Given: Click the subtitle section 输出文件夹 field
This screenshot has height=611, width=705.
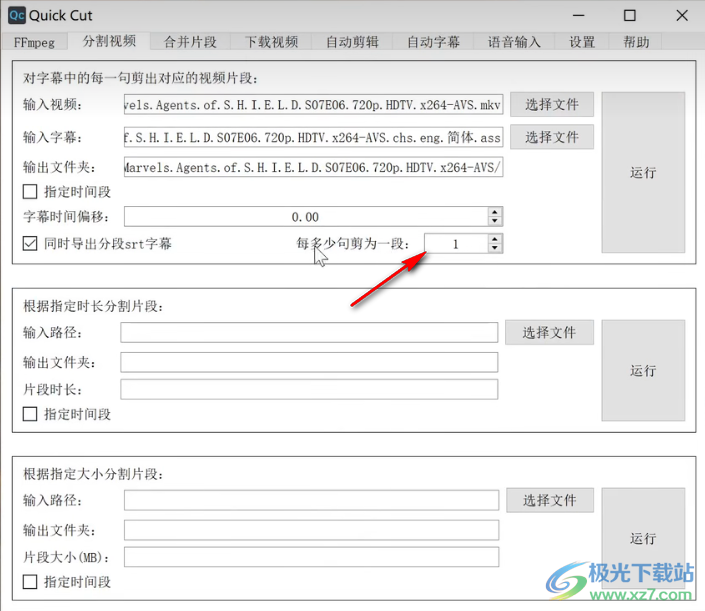Looking at the screenshot, I should [313, 167].
